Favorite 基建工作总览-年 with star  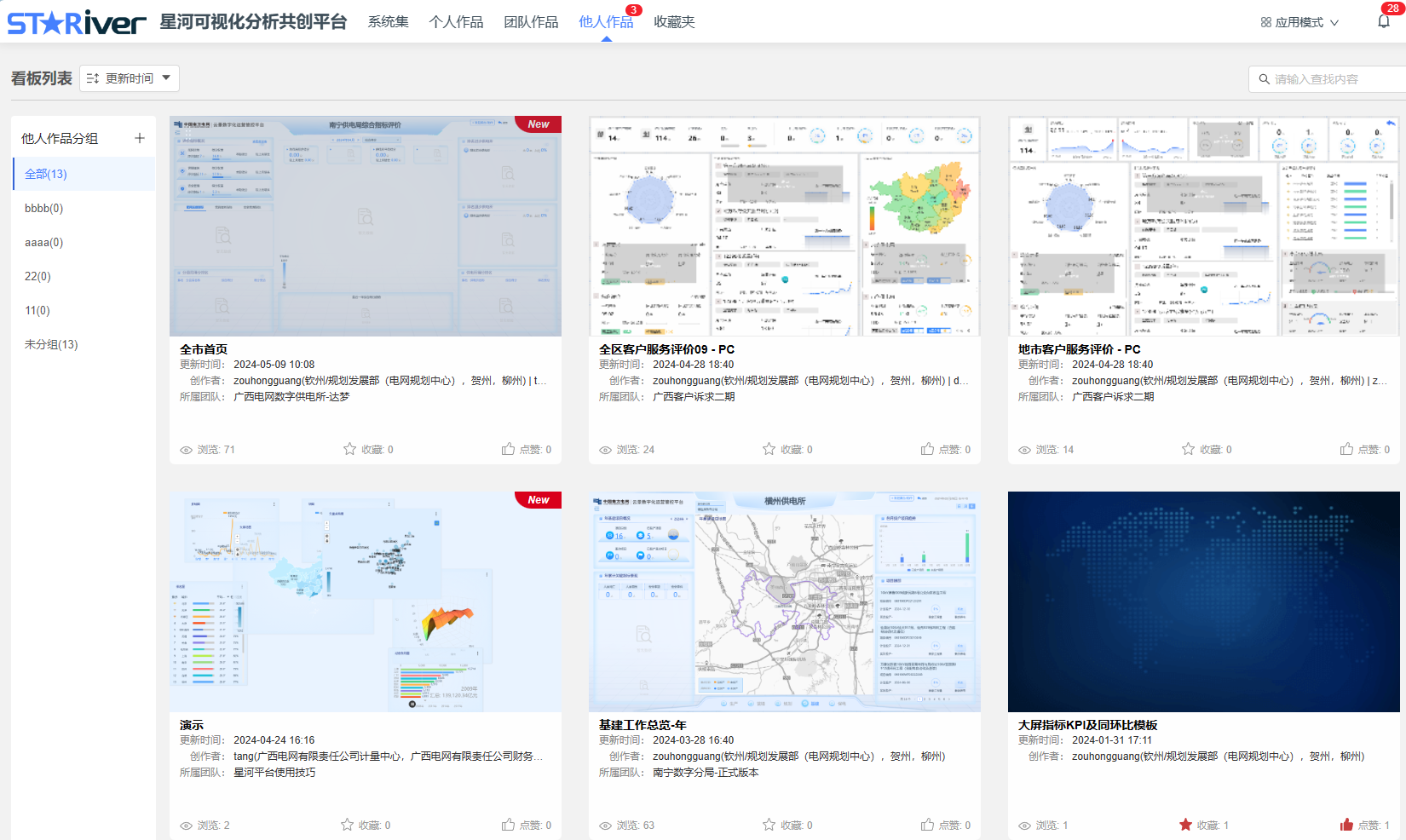pos(769,825)
